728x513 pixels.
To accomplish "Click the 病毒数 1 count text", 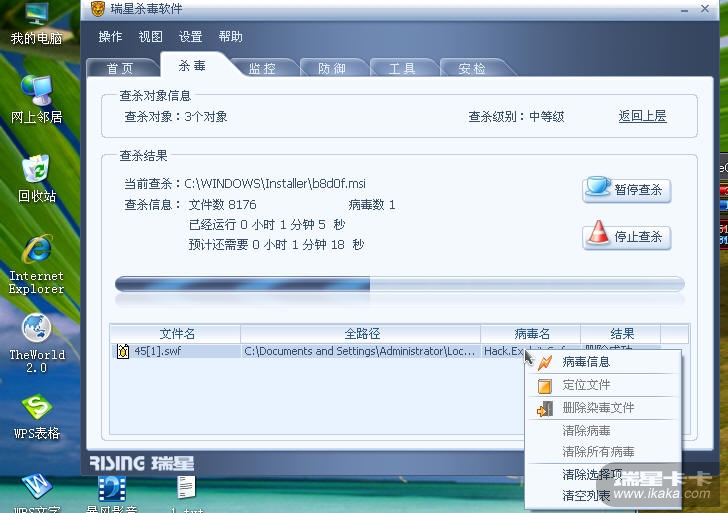I will pos(371,205).
